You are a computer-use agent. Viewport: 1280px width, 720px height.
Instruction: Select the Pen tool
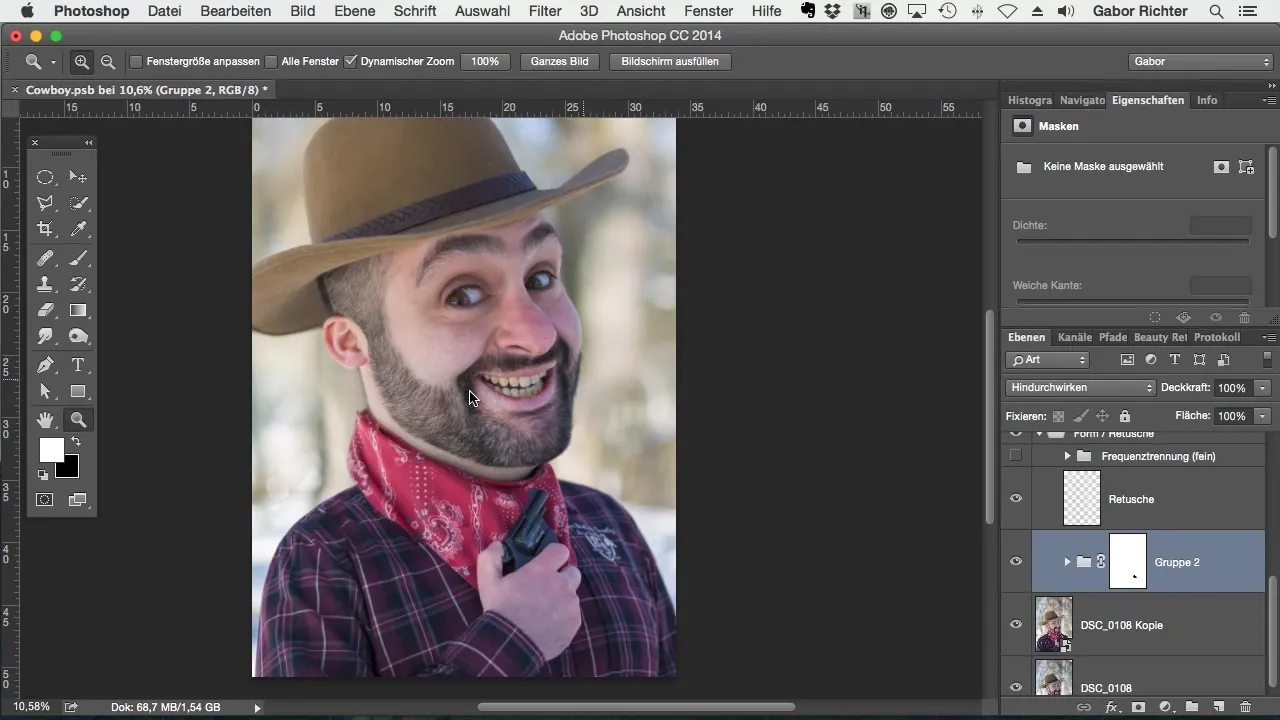(x=45, y=365)
